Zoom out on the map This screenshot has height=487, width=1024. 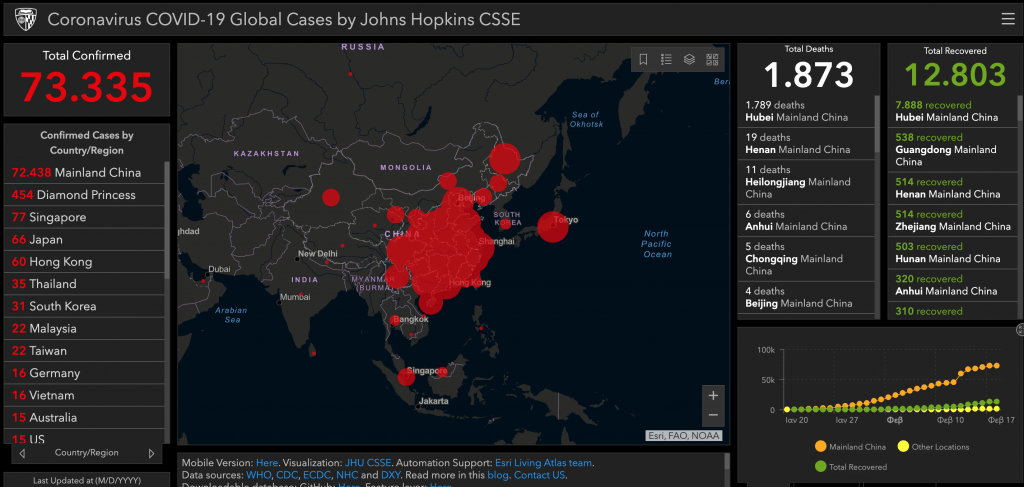pyautogui.click(x=712, y=415)
